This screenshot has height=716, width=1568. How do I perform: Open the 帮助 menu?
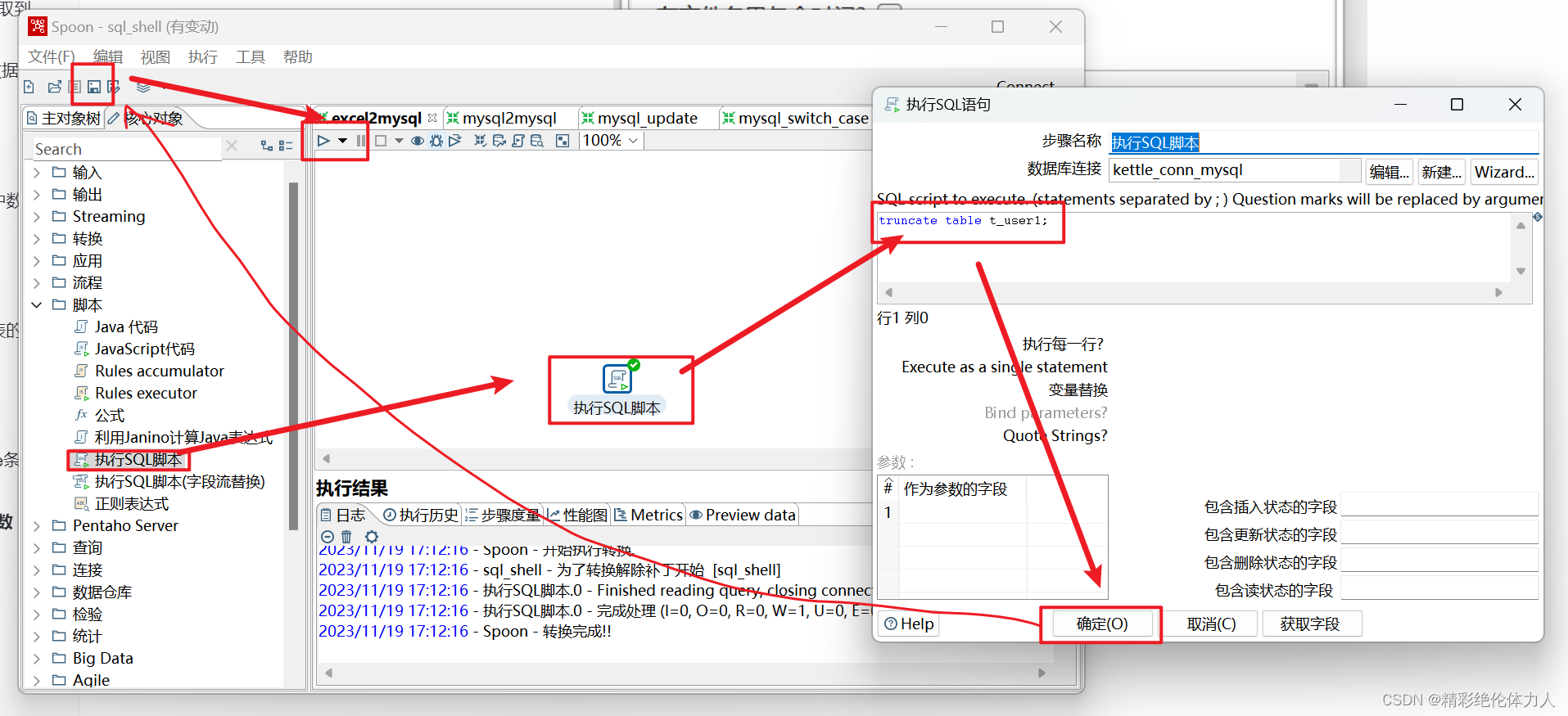pos(298,56)
